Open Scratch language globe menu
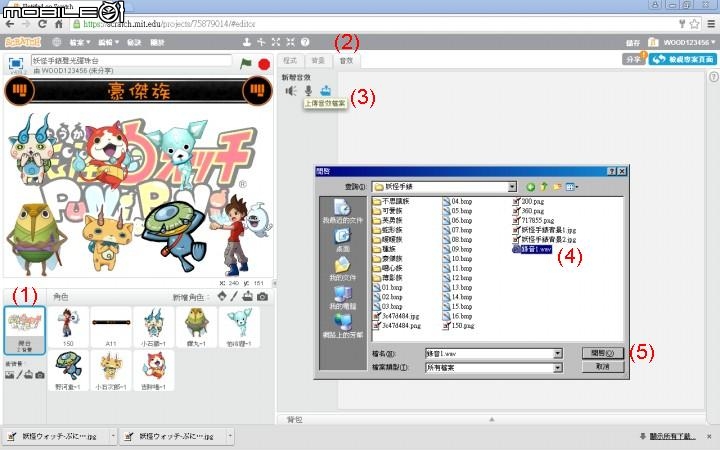Image resolution: width=720 pixels, height=450 pixels. pyautogui.click(x=56, y=42)
